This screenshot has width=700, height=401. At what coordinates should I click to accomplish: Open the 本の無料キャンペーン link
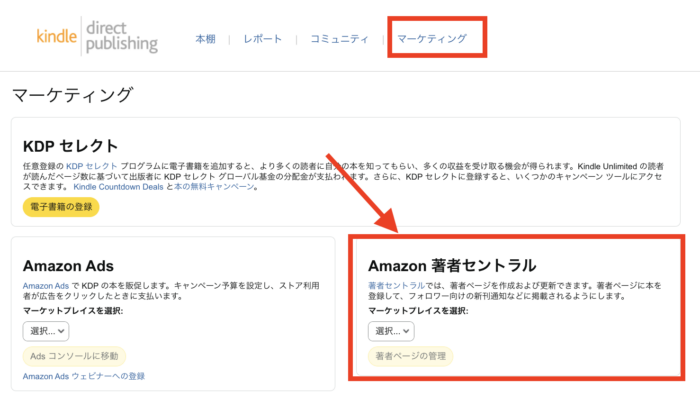[x=214, y=187]
